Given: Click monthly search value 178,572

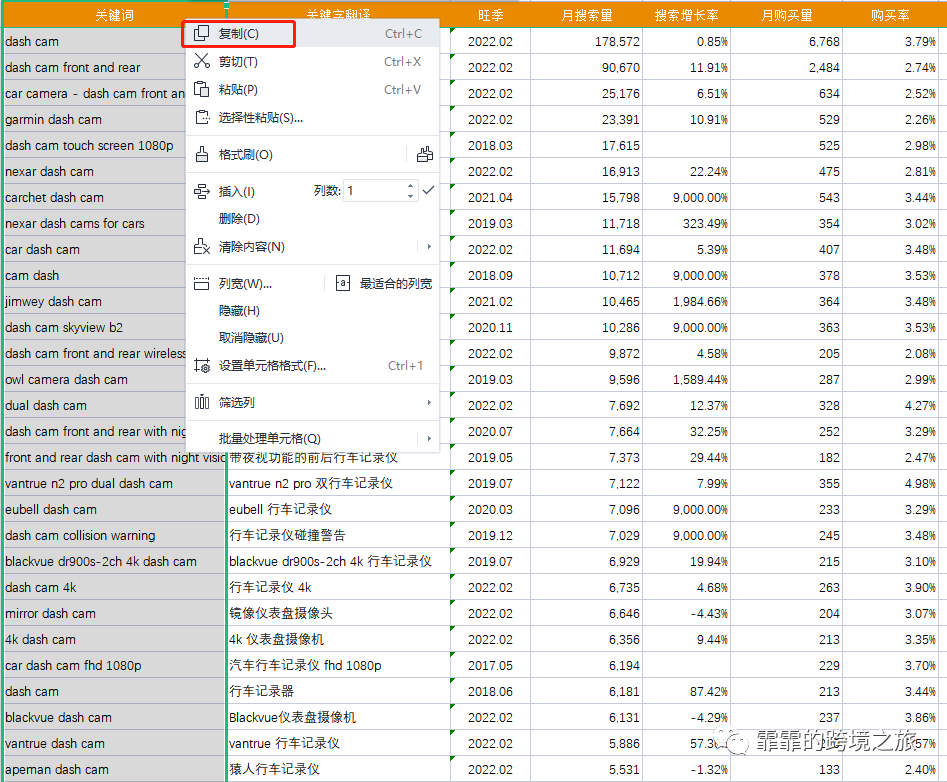Looking at the screenshot, I should [586, 42].
